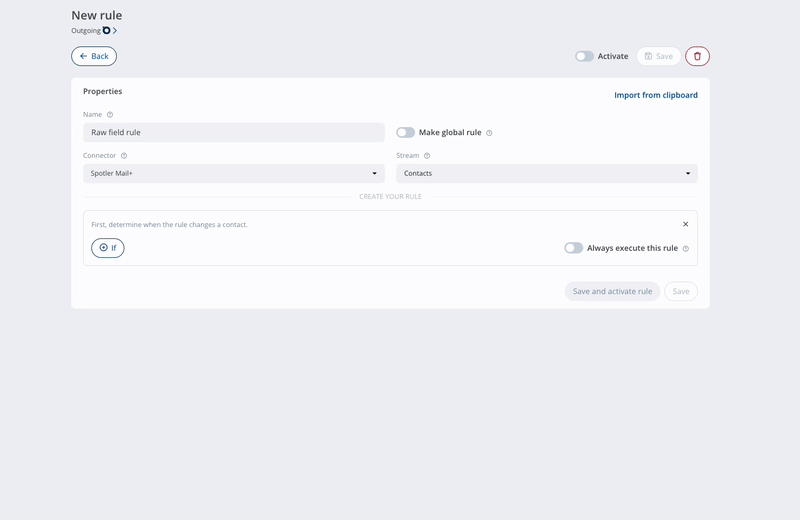Show help for Always execute this rule
The width and height of the screenshot is (800, 520).
(x=686, y=249)
